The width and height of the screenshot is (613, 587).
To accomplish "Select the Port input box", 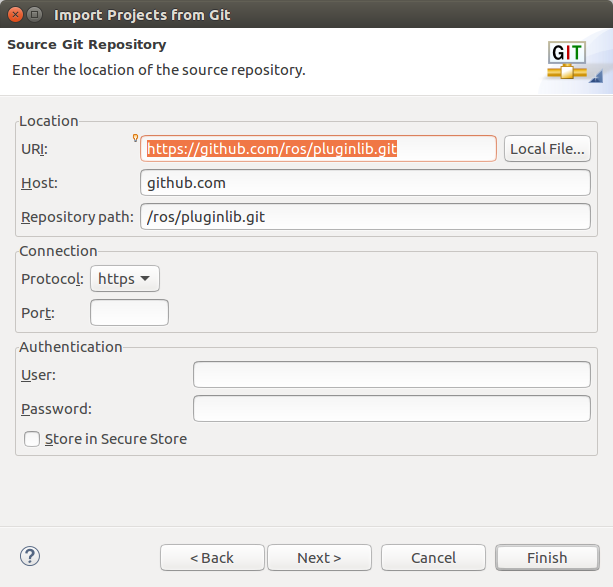I will coord(129,313).
